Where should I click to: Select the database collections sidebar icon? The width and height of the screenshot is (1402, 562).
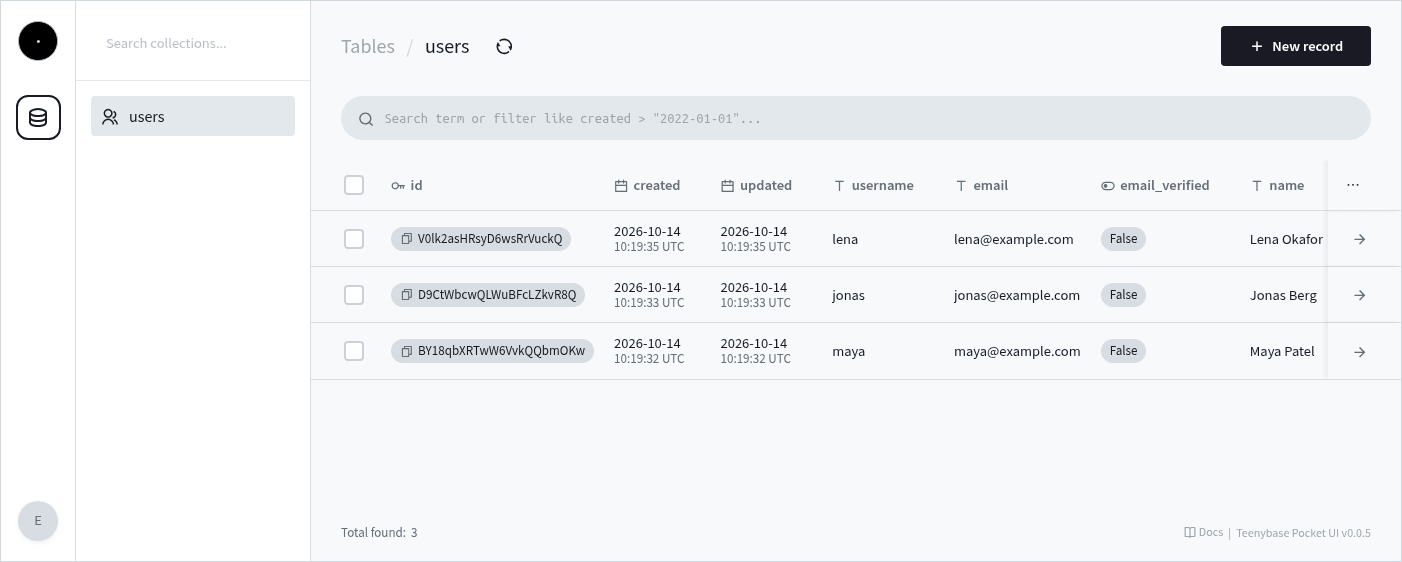pos(38,117)
